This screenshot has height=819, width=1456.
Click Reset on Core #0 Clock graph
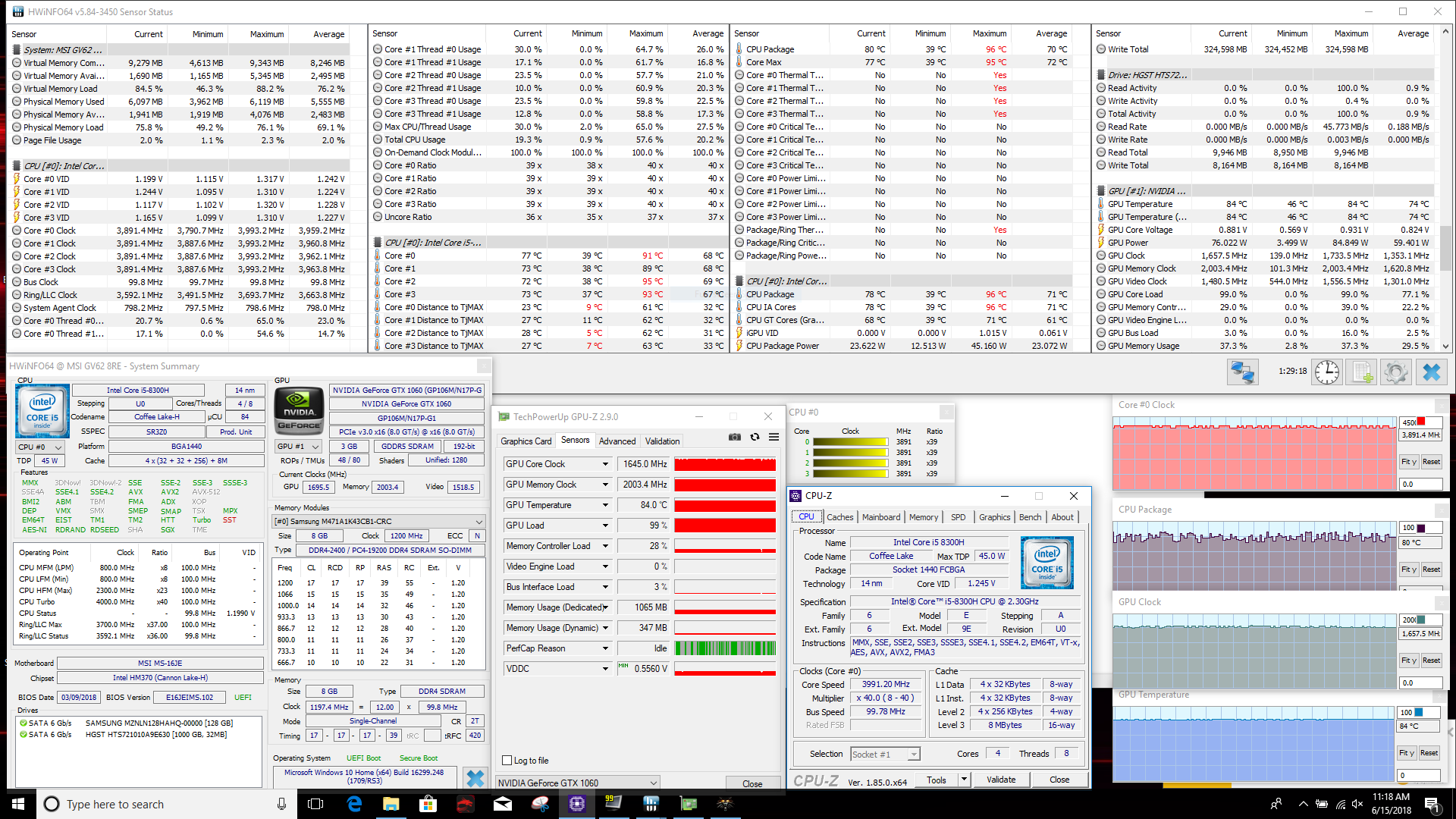(x=1431, y=462)
